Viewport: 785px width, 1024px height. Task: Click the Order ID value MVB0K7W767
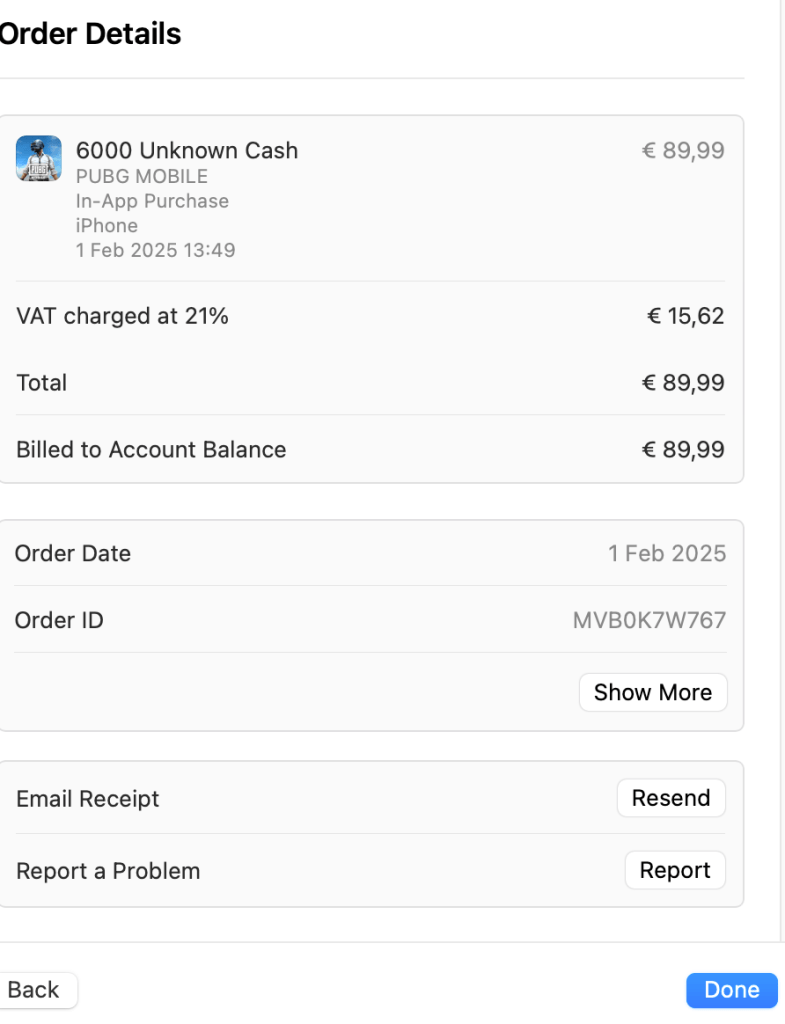(x=649, y=620)
